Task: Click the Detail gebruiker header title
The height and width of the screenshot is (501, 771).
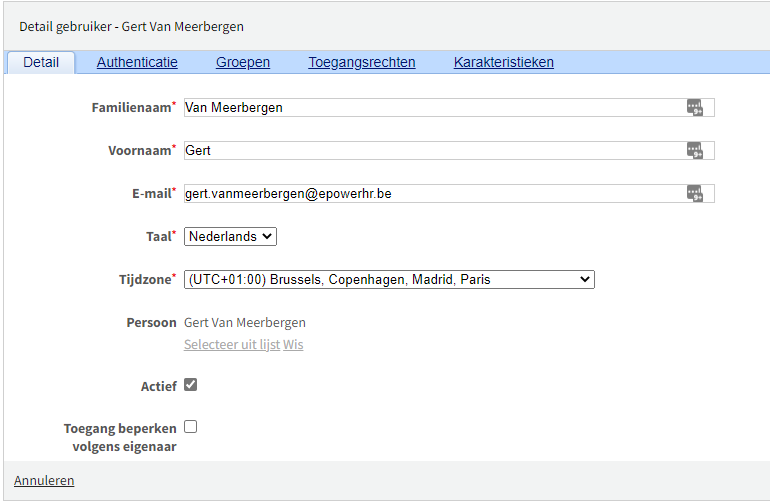Action: coord(131,27)
